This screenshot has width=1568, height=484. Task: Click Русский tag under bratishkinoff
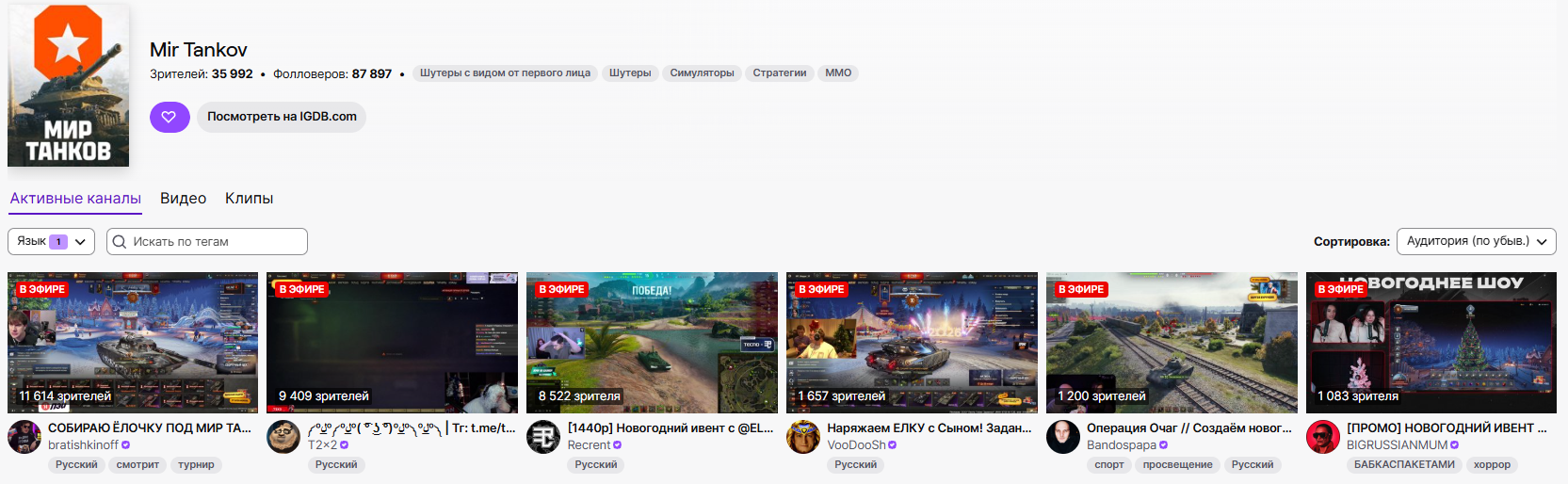click(x=76, y=464)
